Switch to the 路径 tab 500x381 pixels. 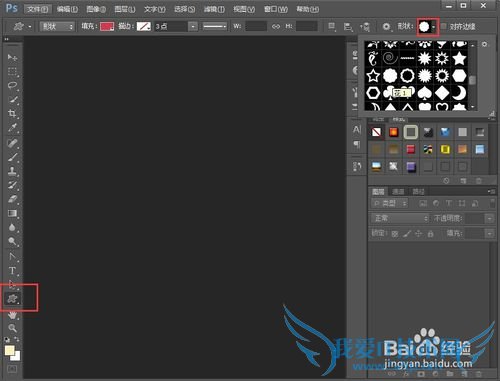click(x=418, y=192)
